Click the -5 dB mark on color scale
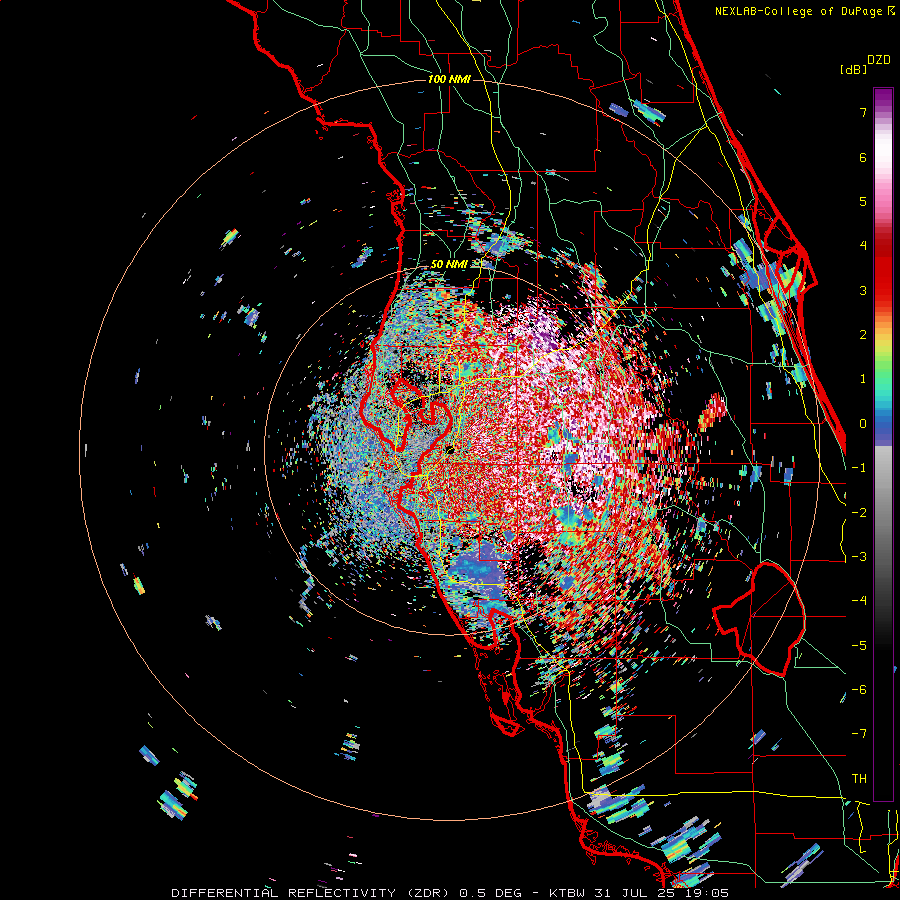Image resolution: width=900 pixels, height=900 pixels. [x=859, y=646]
